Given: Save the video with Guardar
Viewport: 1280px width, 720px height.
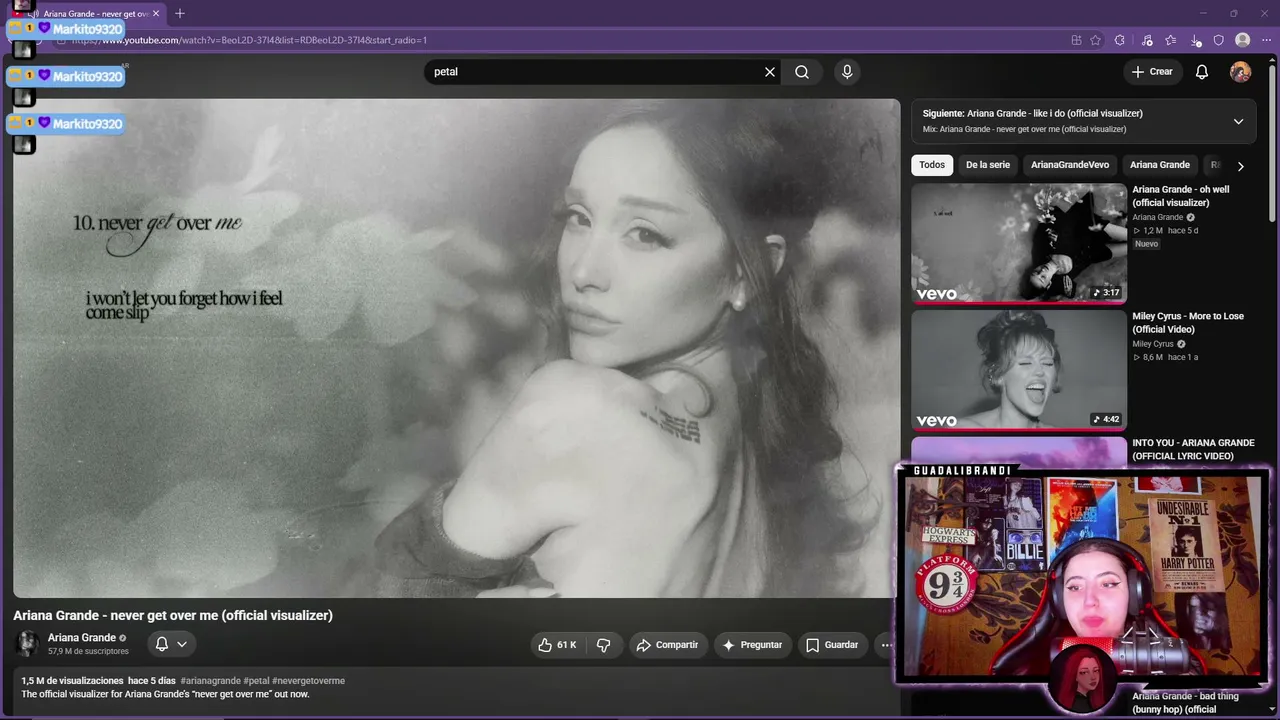Looking at the screenshot, I should (x=832, y=645).
